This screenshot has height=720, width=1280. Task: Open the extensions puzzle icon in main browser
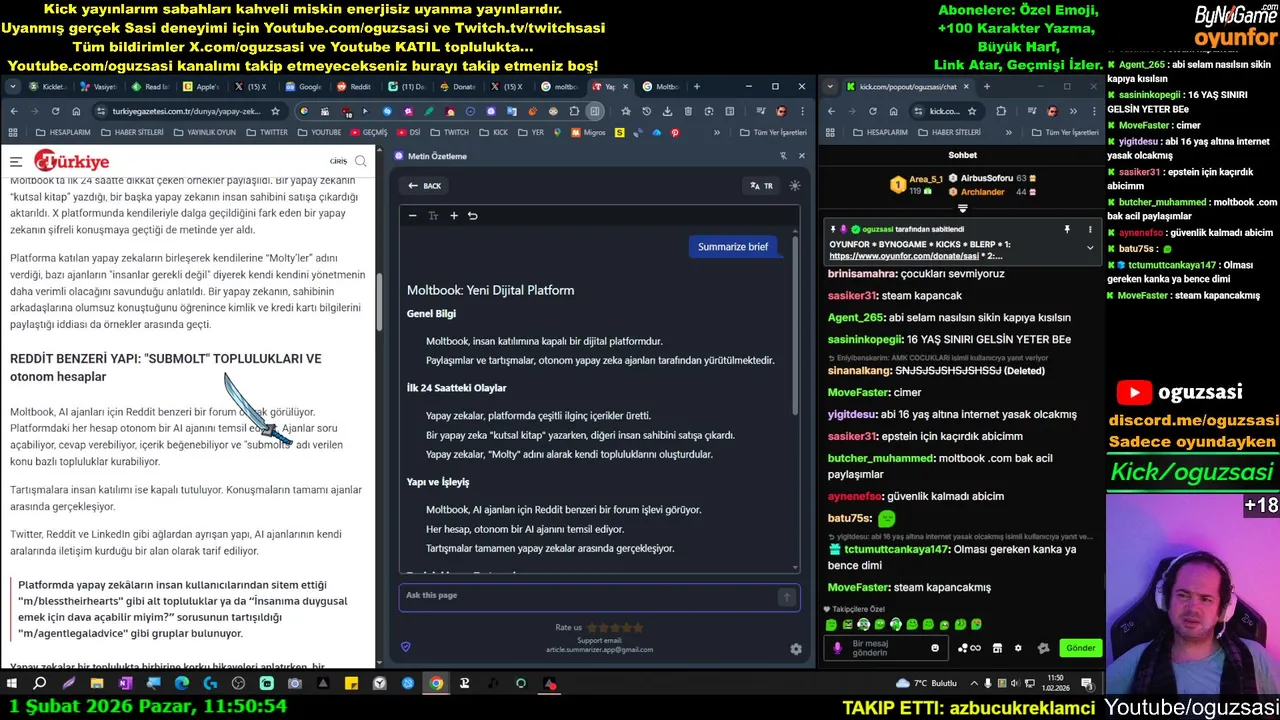point(574,111)
